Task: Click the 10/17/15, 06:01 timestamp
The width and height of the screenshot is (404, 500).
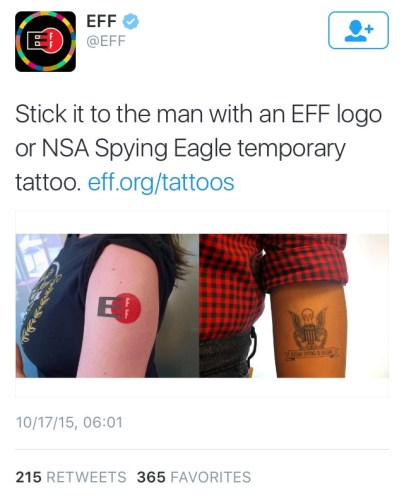Action: (69, 422)
